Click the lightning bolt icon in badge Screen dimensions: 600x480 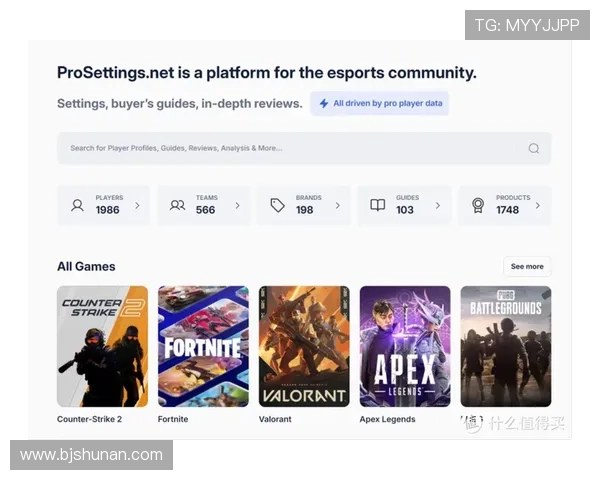click(323, 103)
